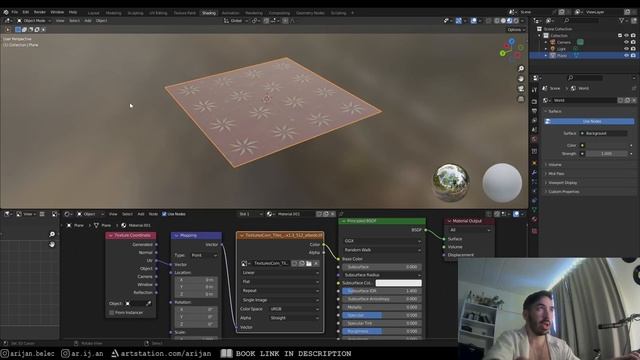Open the Color Space sRGB dropdown

(294, 309)
